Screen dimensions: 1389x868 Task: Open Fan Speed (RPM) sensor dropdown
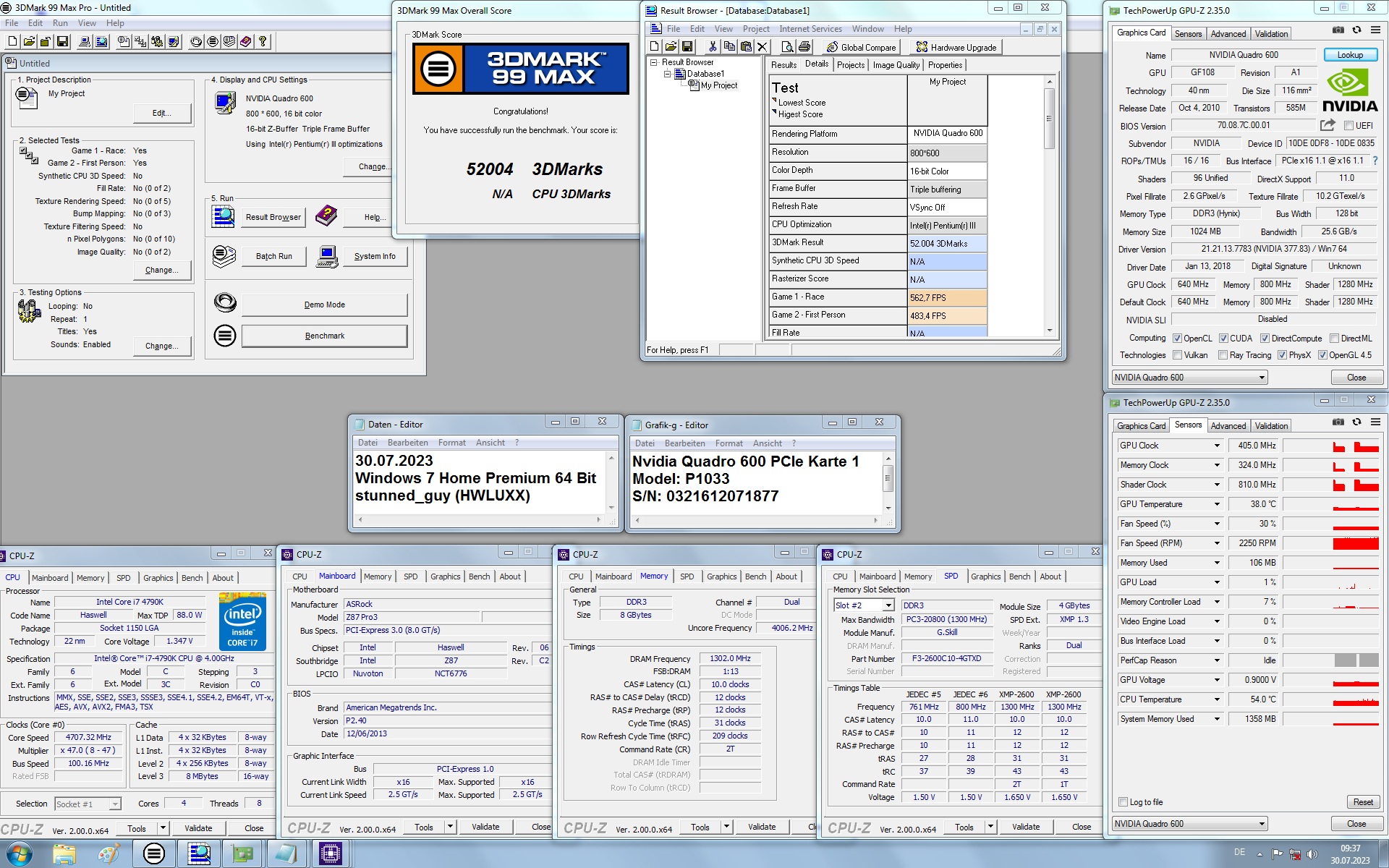[1217, 543]
